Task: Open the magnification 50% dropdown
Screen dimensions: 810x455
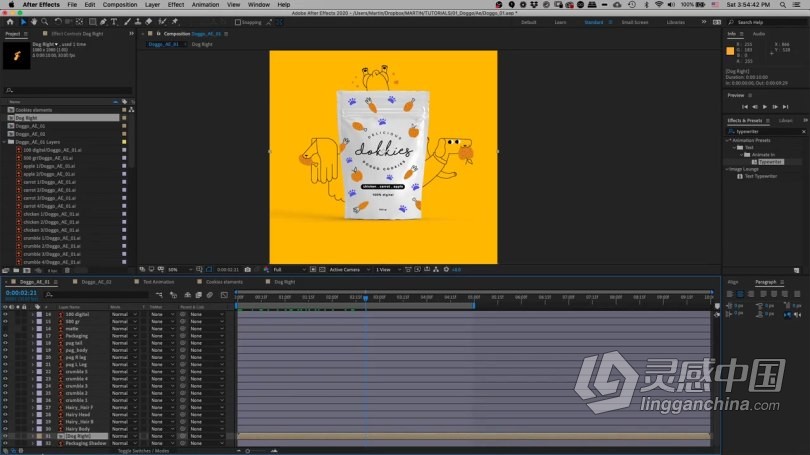Action: (180, 270)
